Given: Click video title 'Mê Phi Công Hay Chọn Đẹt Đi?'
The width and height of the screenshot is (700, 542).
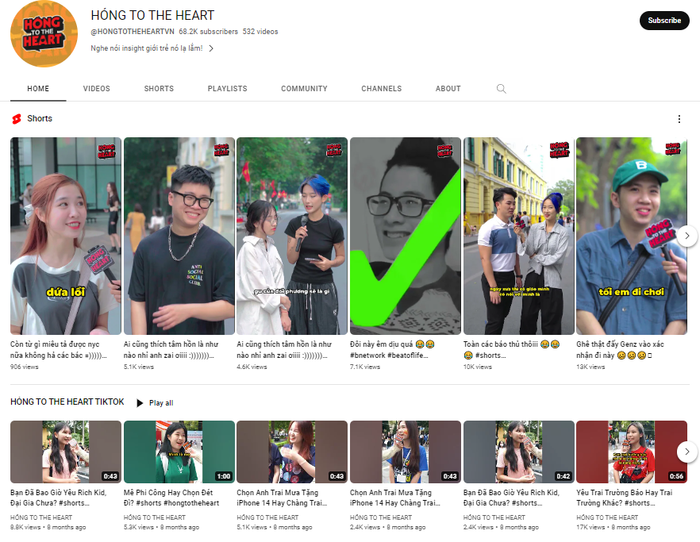Looking at the screenshot, I should [x=171, y=498].
